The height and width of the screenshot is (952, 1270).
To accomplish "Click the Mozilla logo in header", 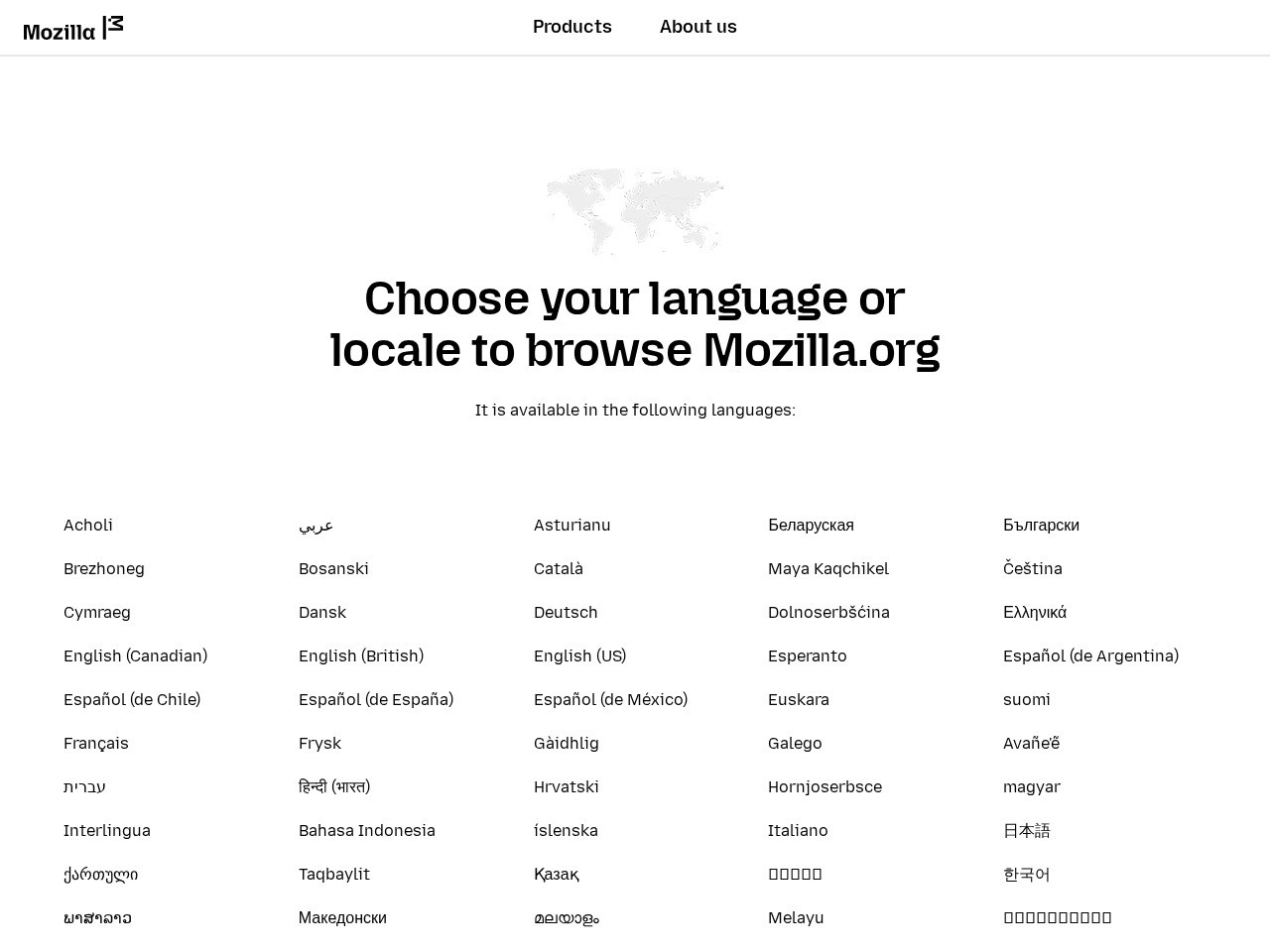I will (x=73, y=29).
